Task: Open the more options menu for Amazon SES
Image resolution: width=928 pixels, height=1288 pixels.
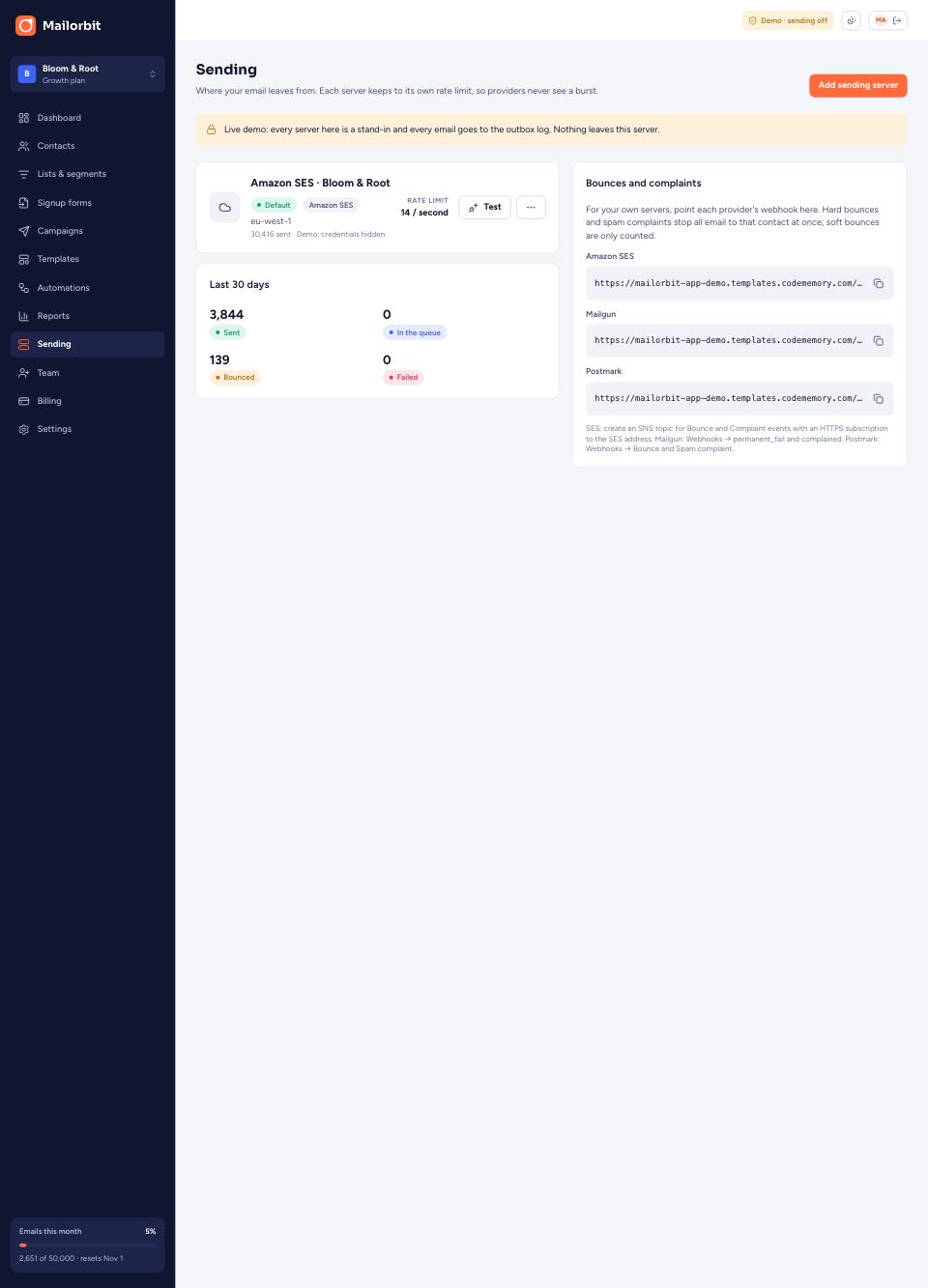Action: click(x=531, y=207)
